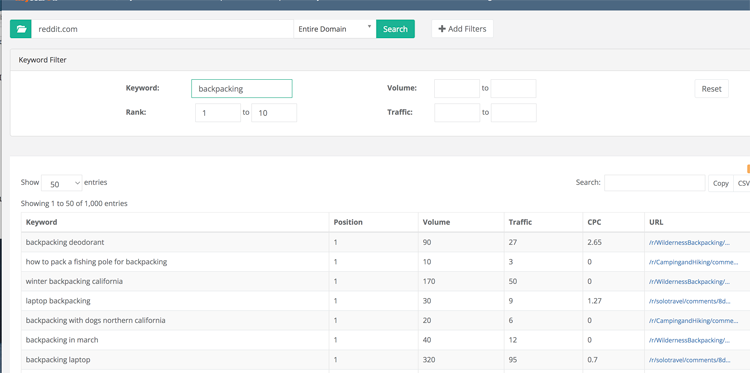
Task: Click the green folder icon button
Action: point(21,29)
